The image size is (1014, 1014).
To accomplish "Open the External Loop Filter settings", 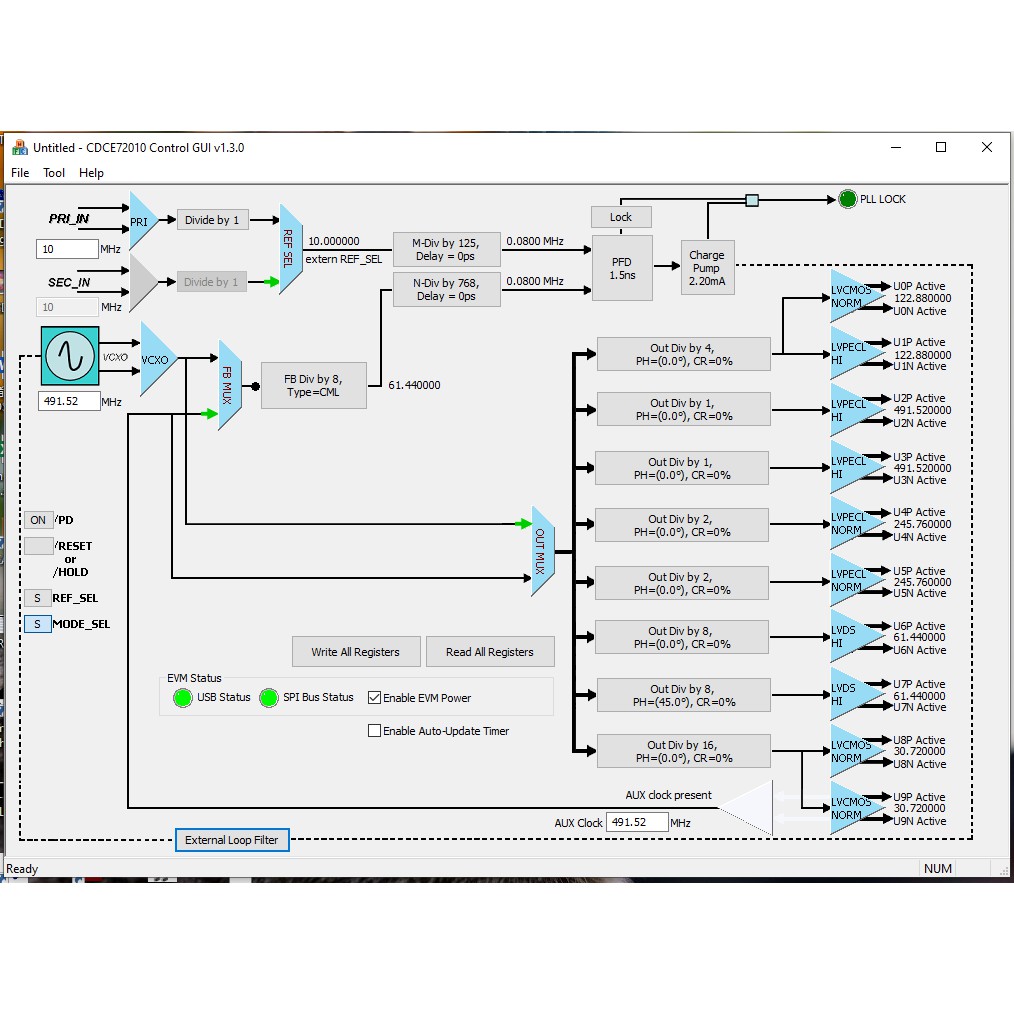I will coord(232,840).
